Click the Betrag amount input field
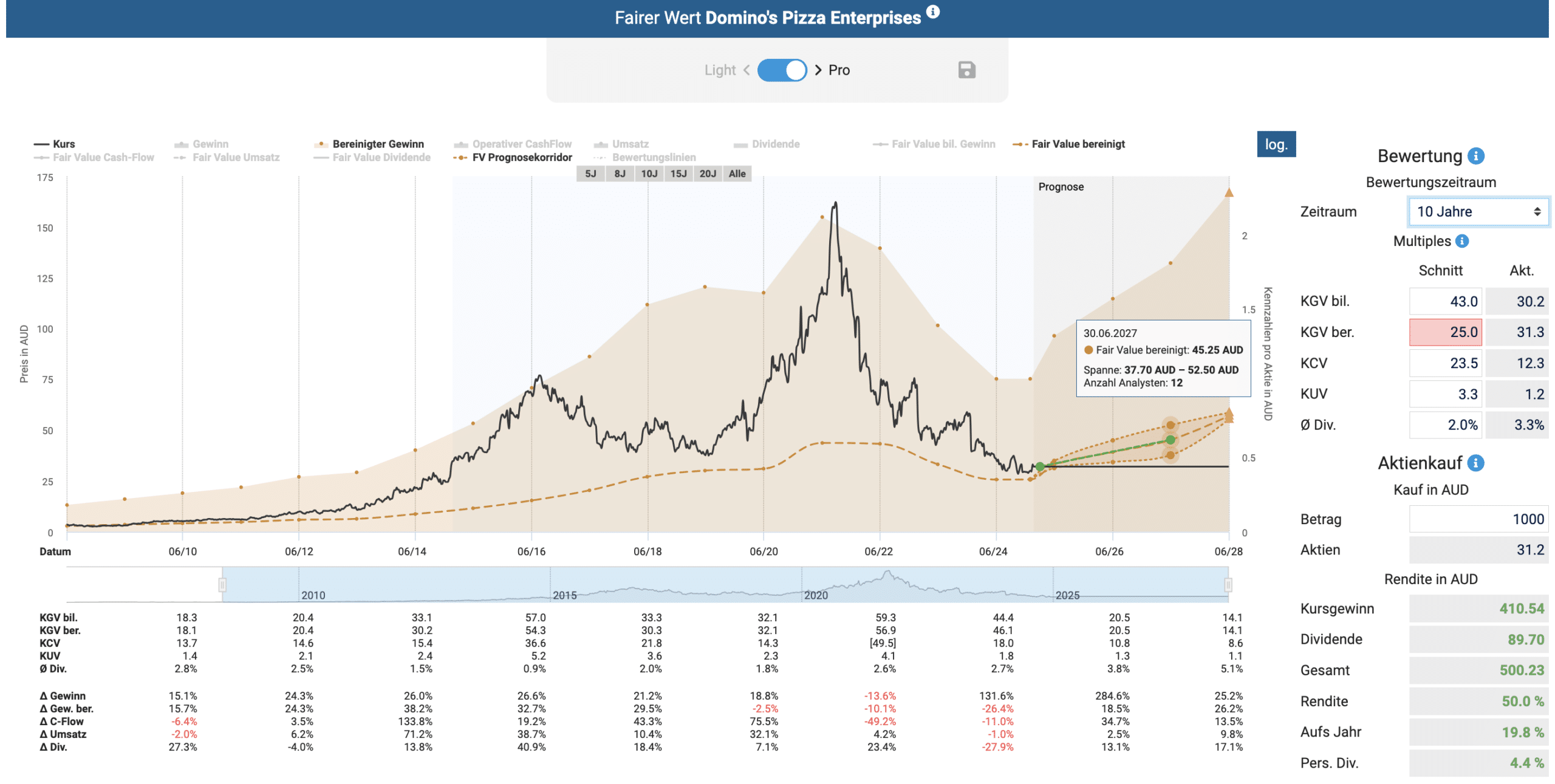The height and width of the screenshot is (784, 1555). tap(1478, 519)
